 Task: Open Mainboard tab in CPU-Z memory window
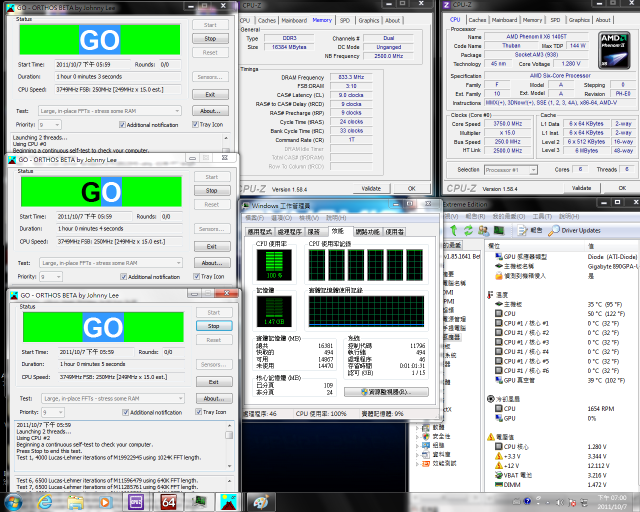[x=294, y=20]
